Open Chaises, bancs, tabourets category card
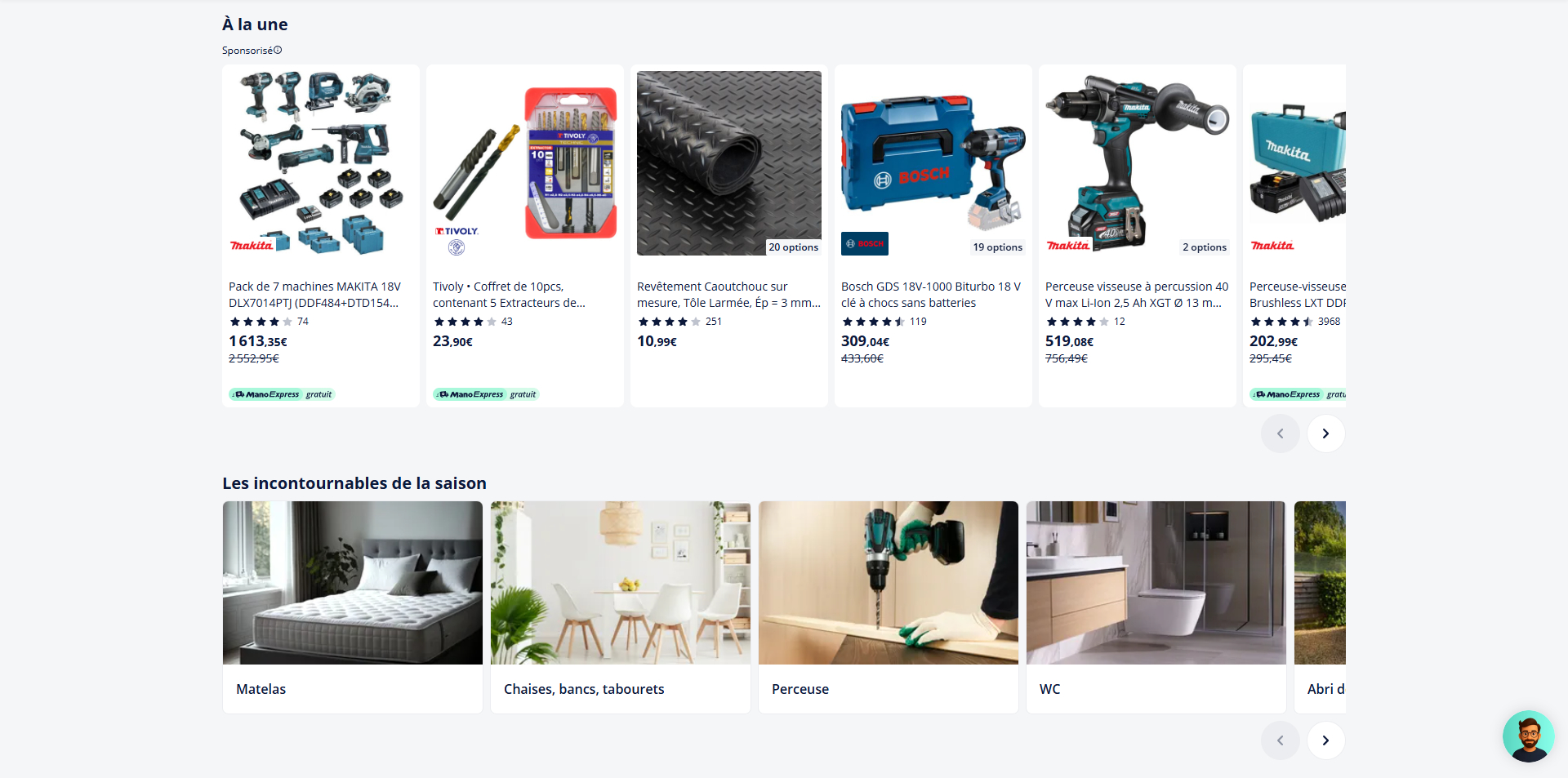 pyautogui.click(x=621, y=607)
